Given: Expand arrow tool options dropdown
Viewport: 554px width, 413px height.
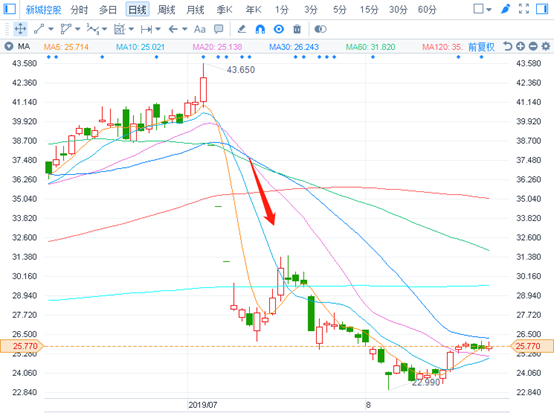Looking at the screenshot, I should [184, 29].
